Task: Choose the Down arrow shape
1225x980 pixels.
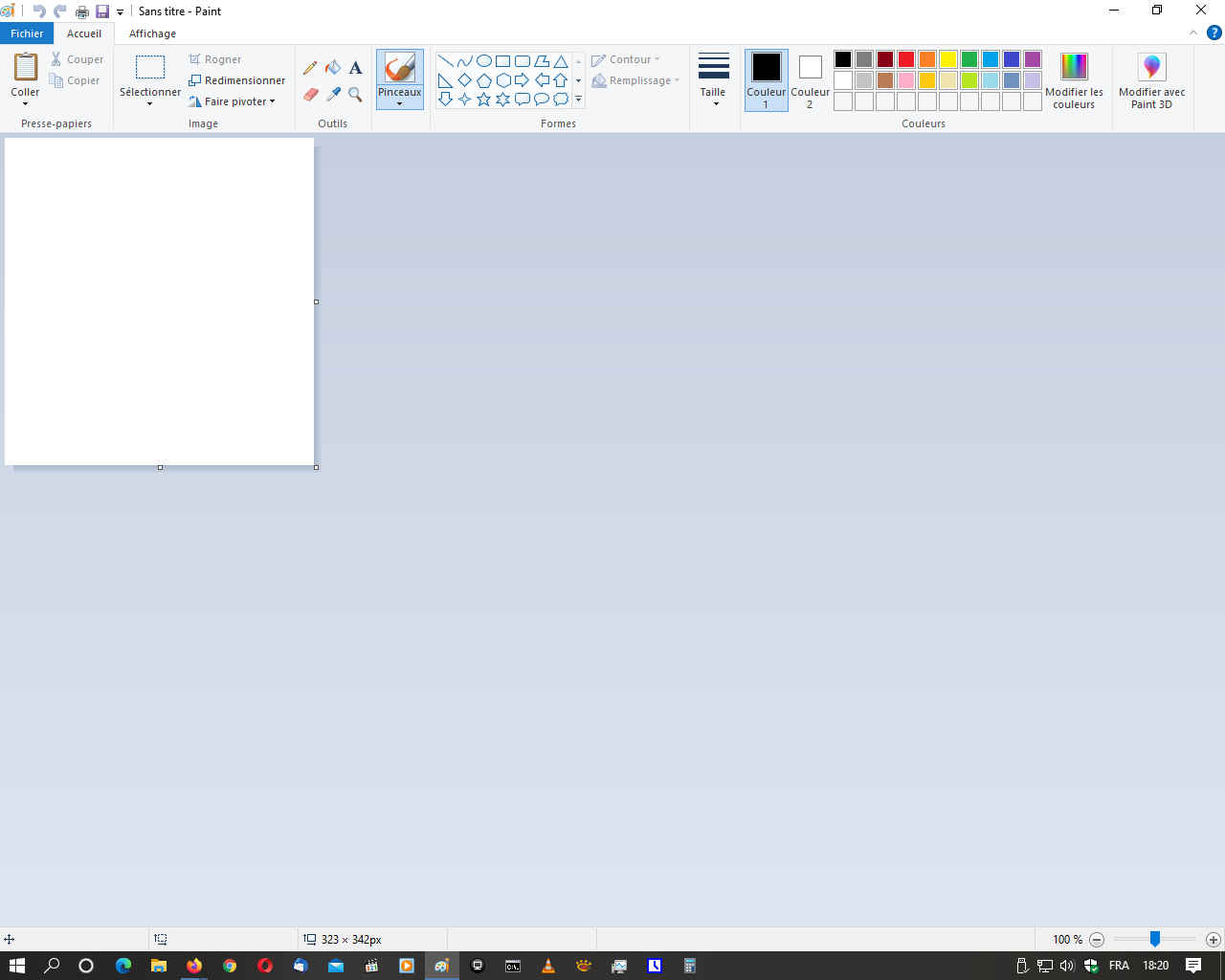Action: tap(446, 100)
